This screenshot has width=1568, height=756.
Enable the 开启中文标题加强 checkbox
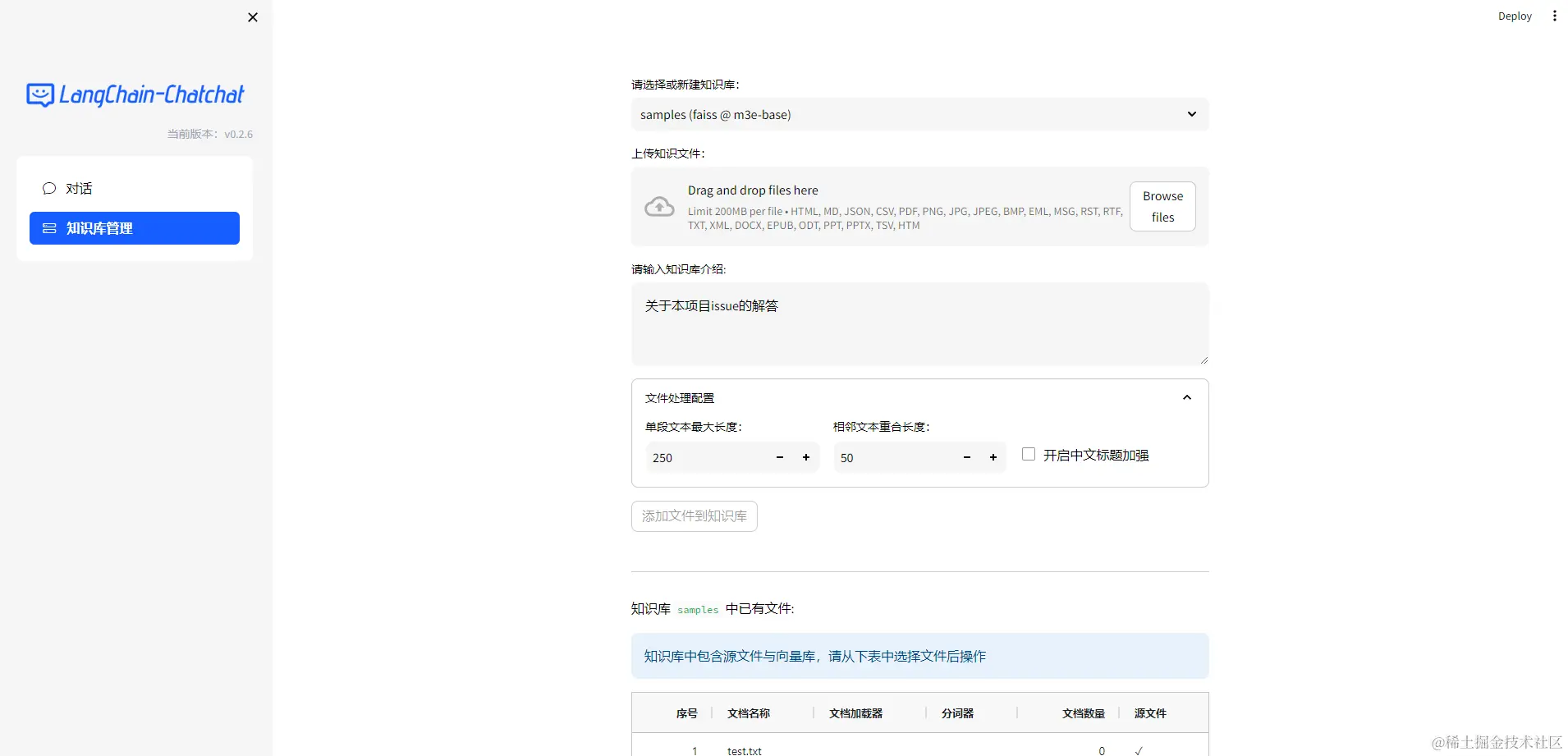pyautogui.click(x=1027, y=453)
